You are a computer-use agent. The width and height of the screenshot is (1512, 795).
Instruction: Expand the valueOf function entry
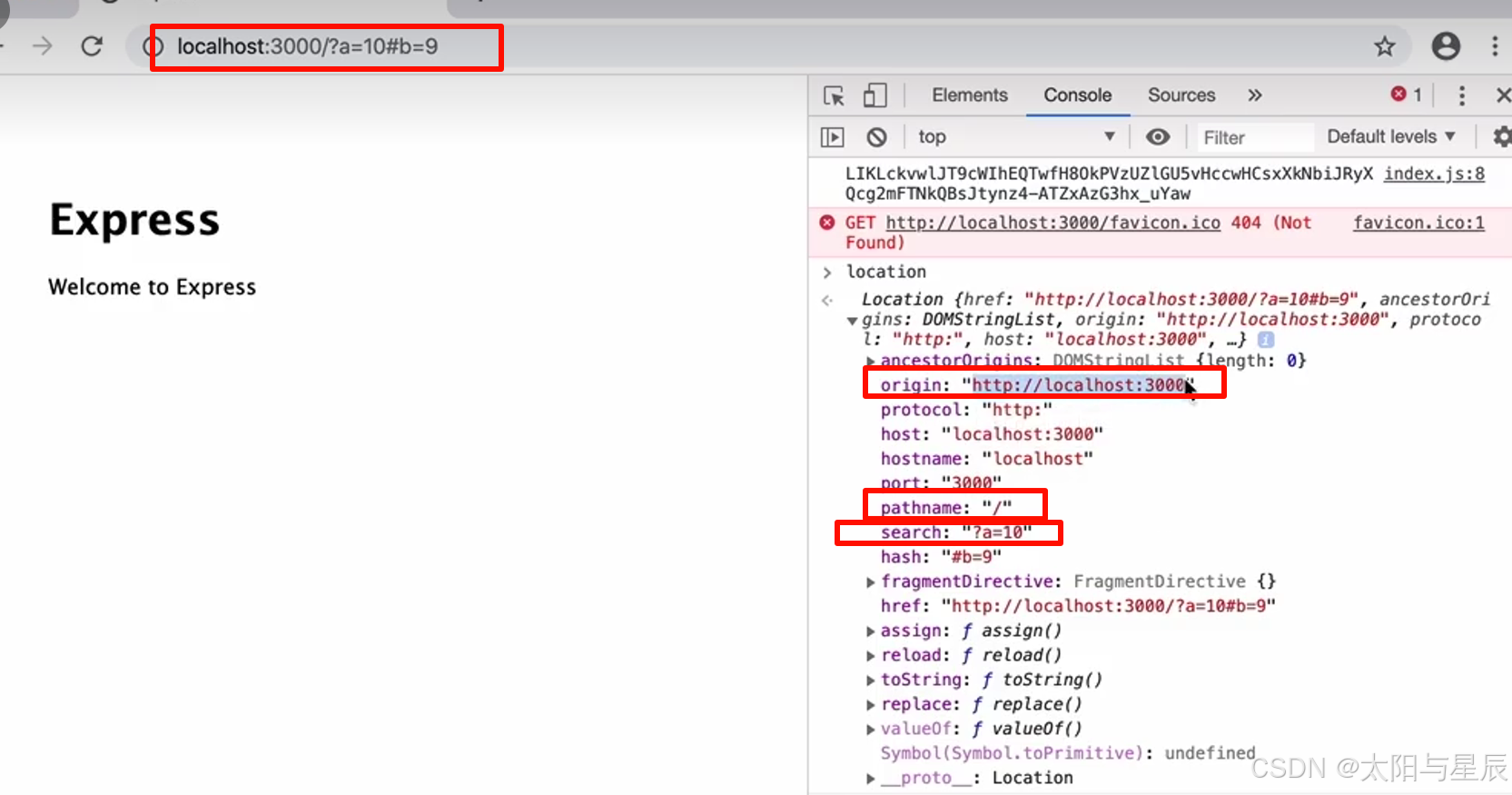click(x=871, y=730)
